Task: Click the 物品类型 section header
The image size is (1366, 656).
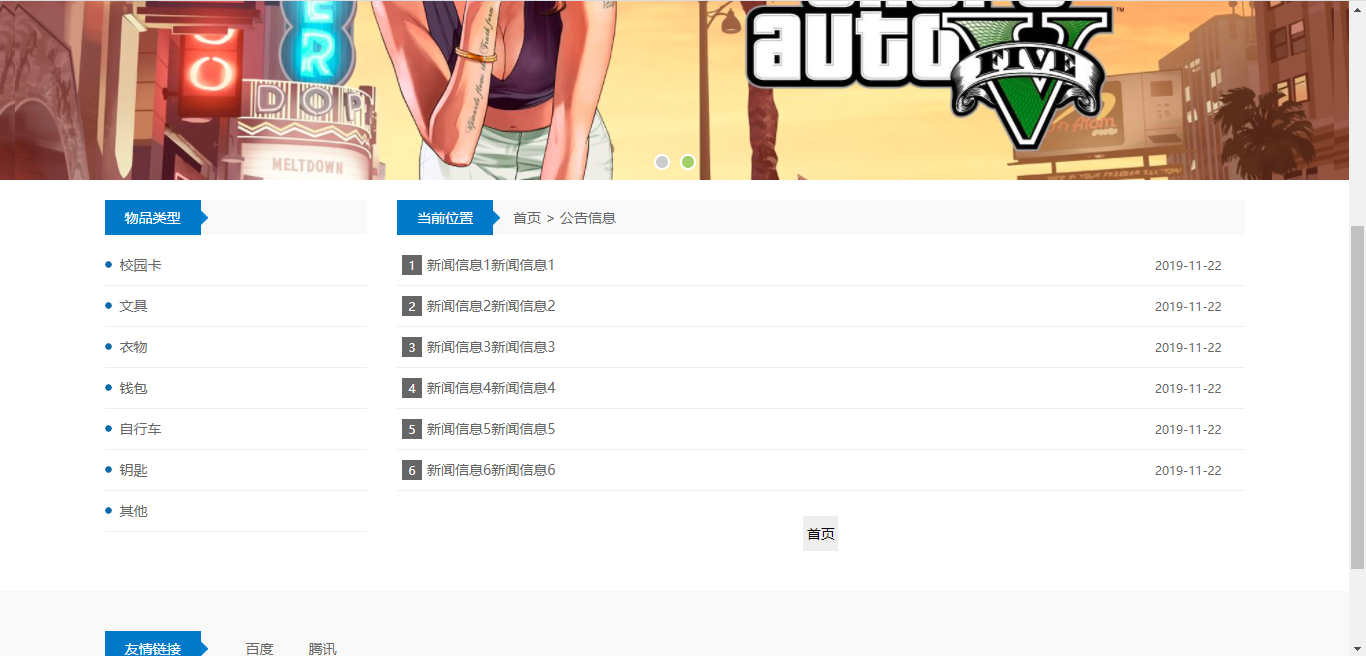Action: point(153,218)
